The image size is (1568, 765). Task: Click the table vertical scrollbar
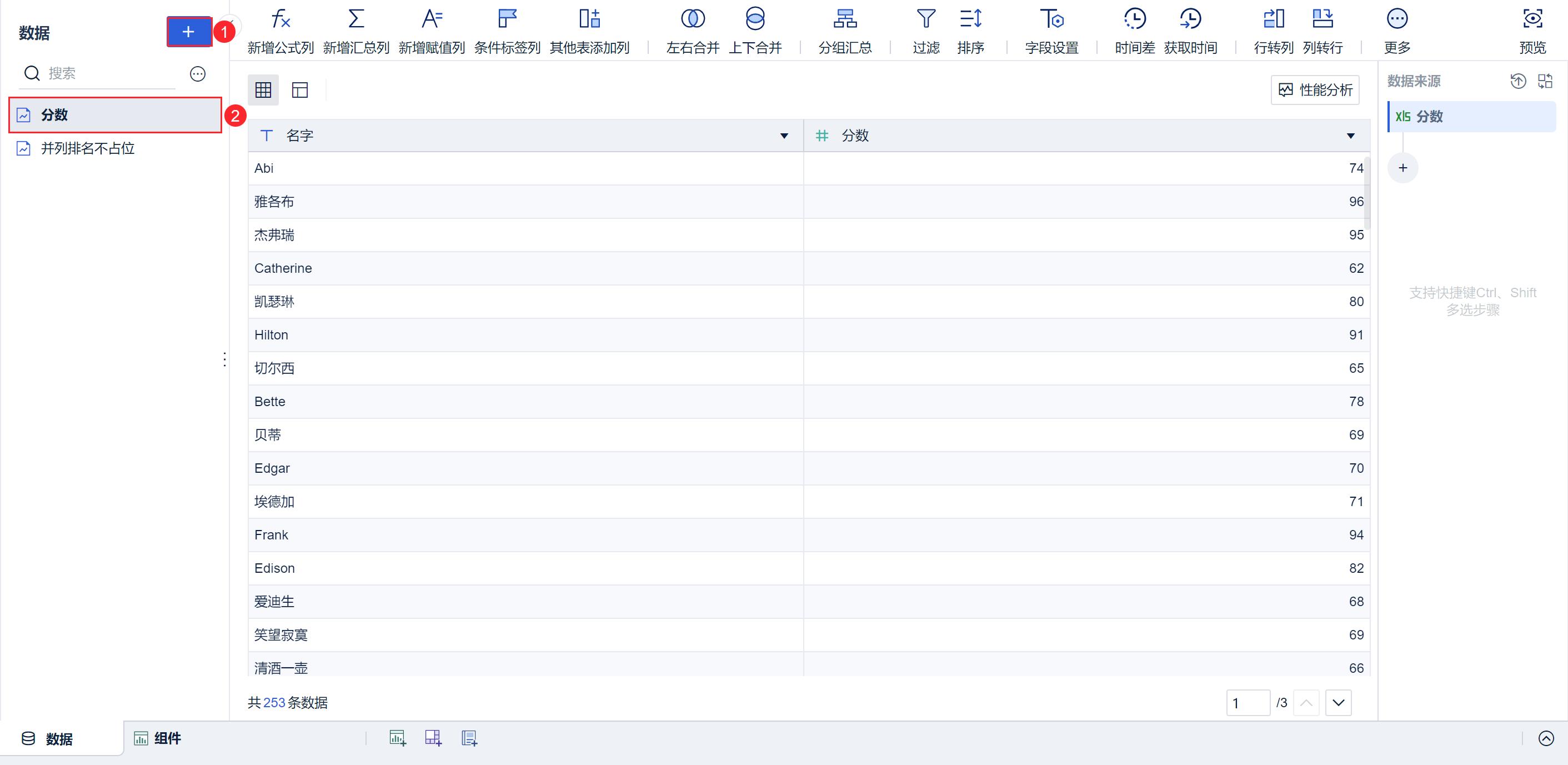tap(1366, 193)
